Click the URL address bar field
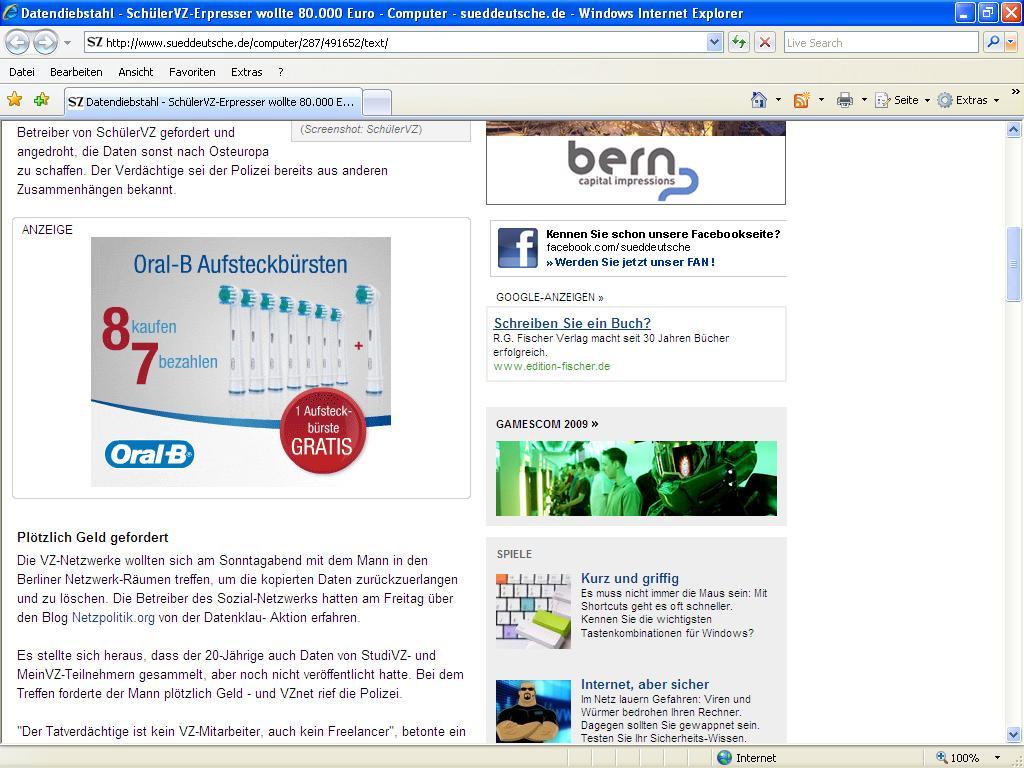Screen dimensions: 1024x768 [395, 42]
